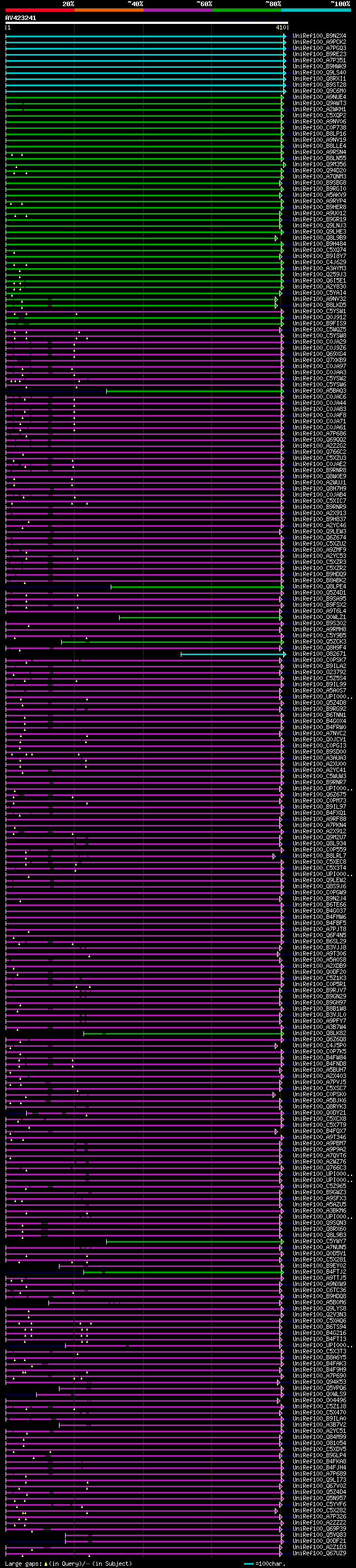Select label UniRef100_C4J629
Screen dimensions: 356x1568
coord(319,263)
